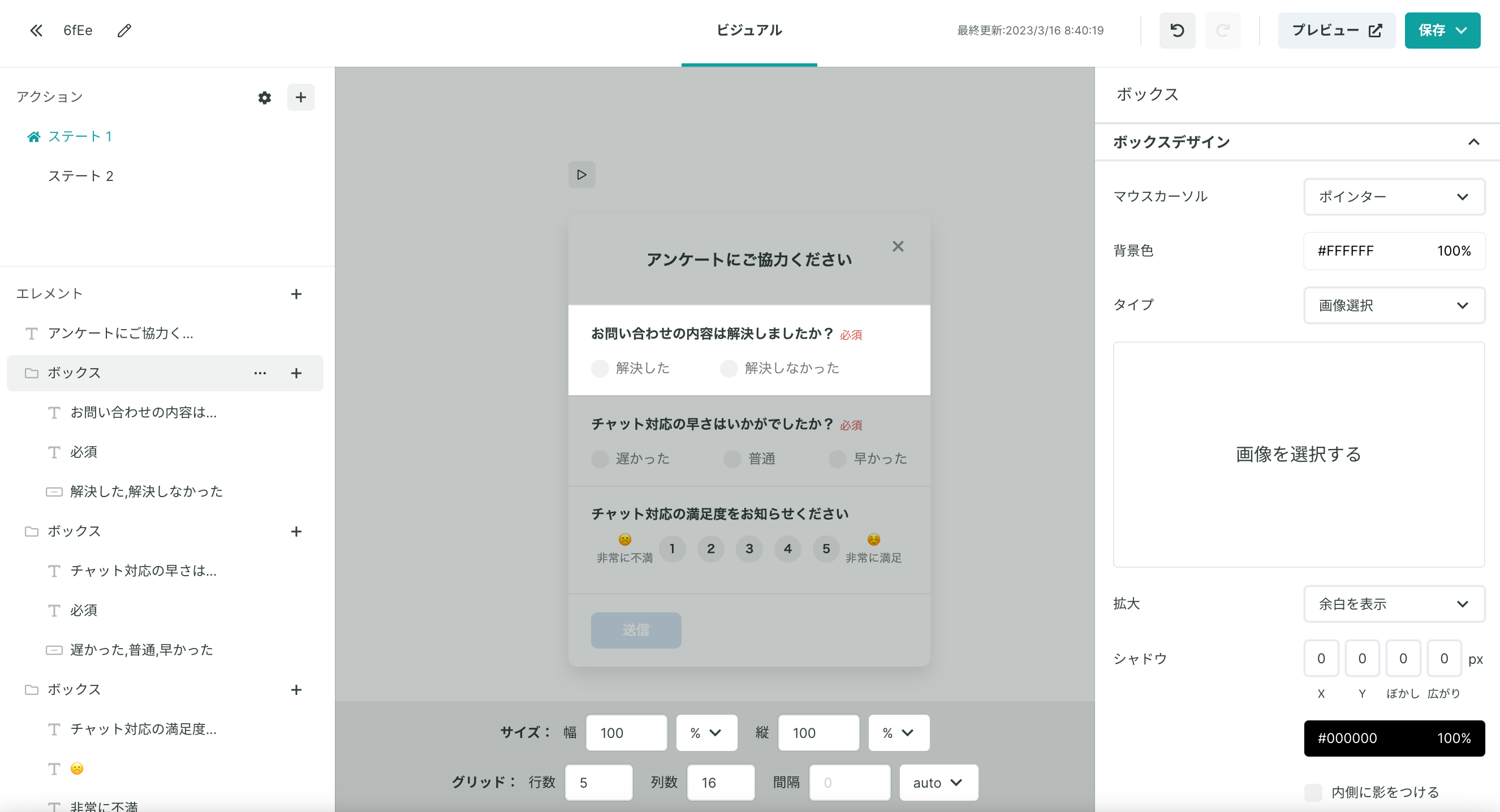Add an element via the エレメント plus icon
Viewport: 1500px width, 812px height.
point(296,294)
